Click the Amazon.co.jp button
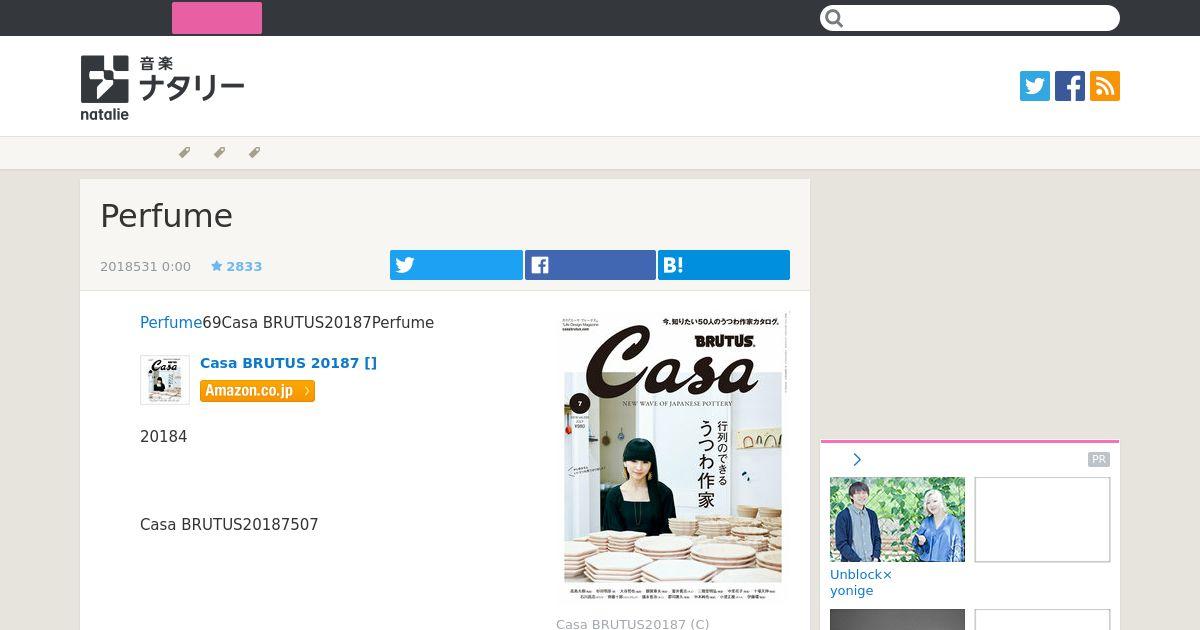Image resolution: width=1200 pixels, height=630 pixels. point(257,391)
